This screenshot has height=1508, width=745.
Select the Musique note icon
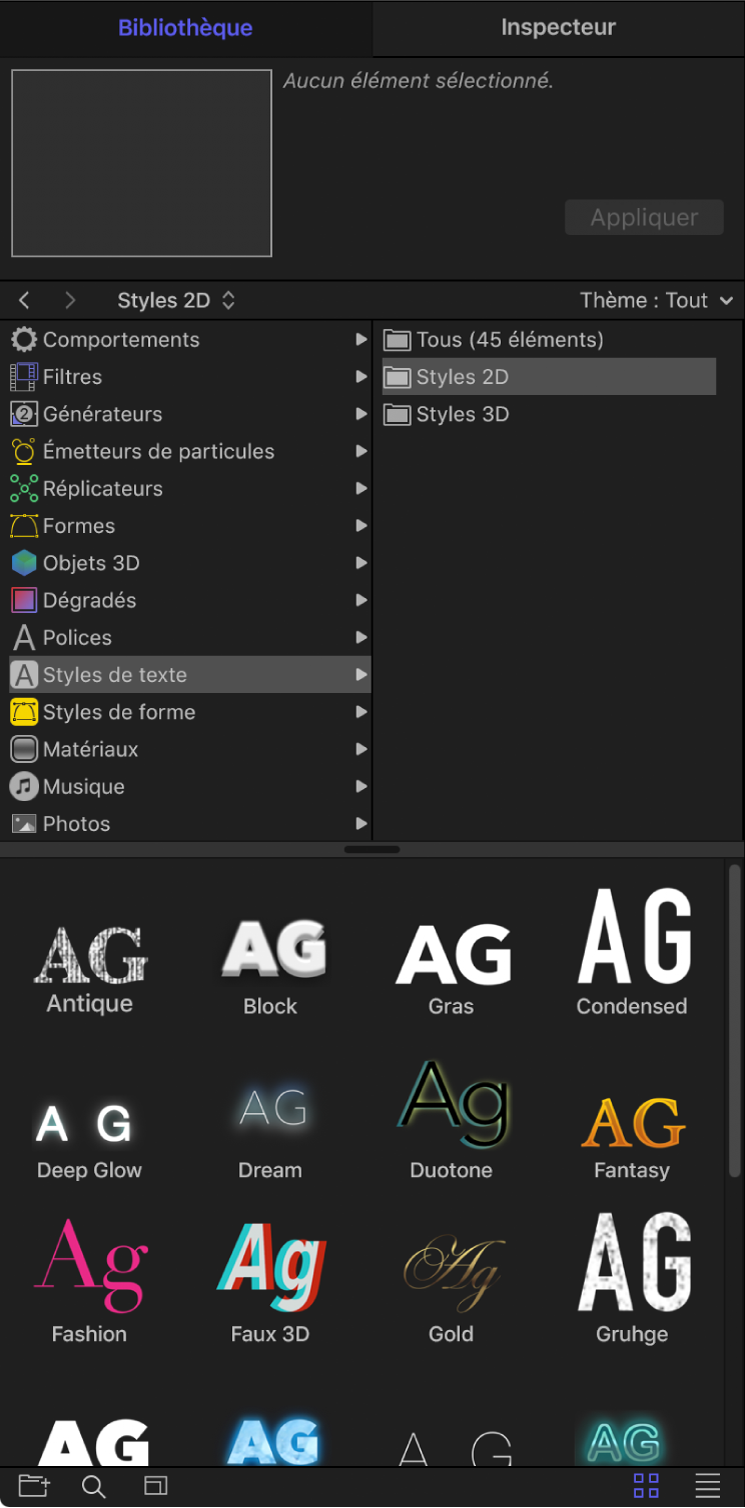click(x=24, y=787)
